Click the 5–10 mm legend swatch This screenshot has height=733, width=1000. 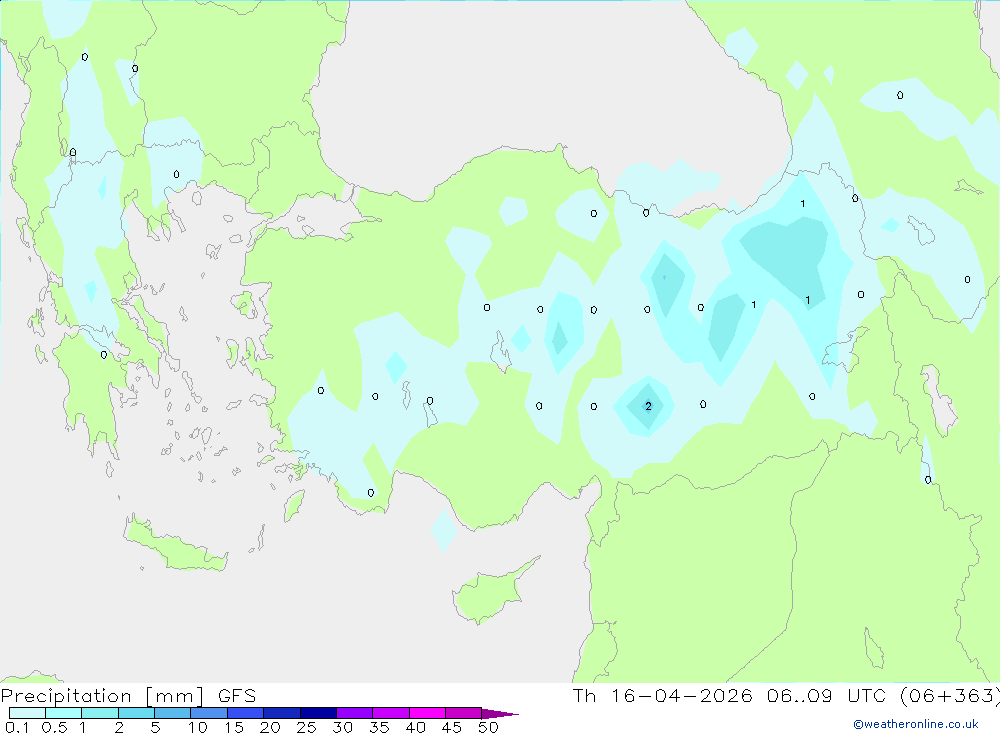tap(172, 713)
